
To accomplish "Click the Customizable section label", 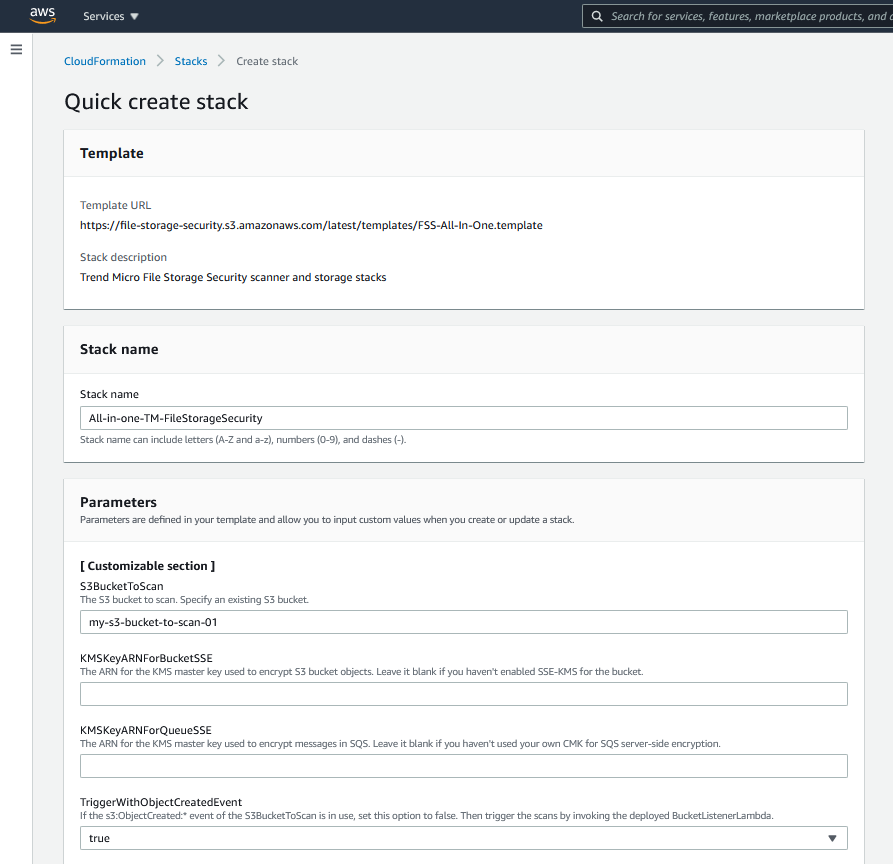I will 147,566.
